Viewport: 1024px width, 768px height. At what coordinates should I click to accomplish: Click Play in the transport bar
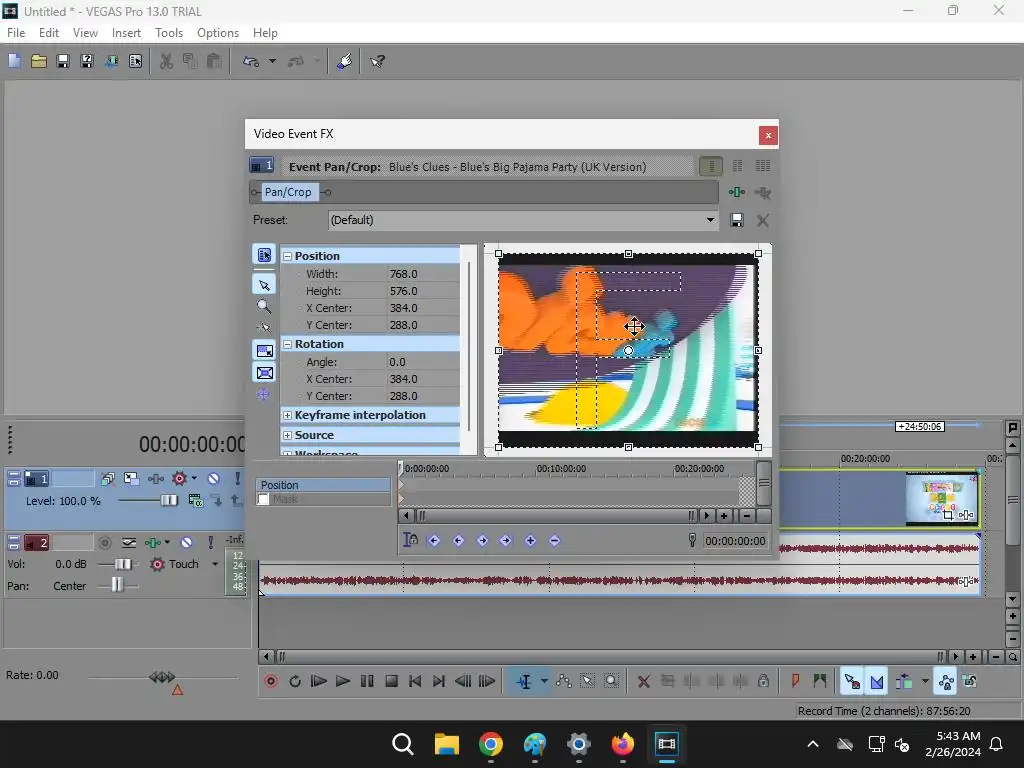tap(343, 682)
